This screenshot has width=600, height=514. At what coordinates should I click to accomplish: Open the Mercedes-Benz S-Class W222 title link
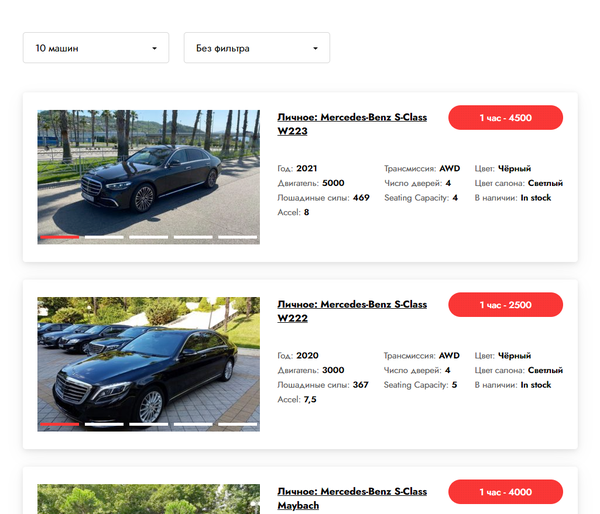pos(352,311)
